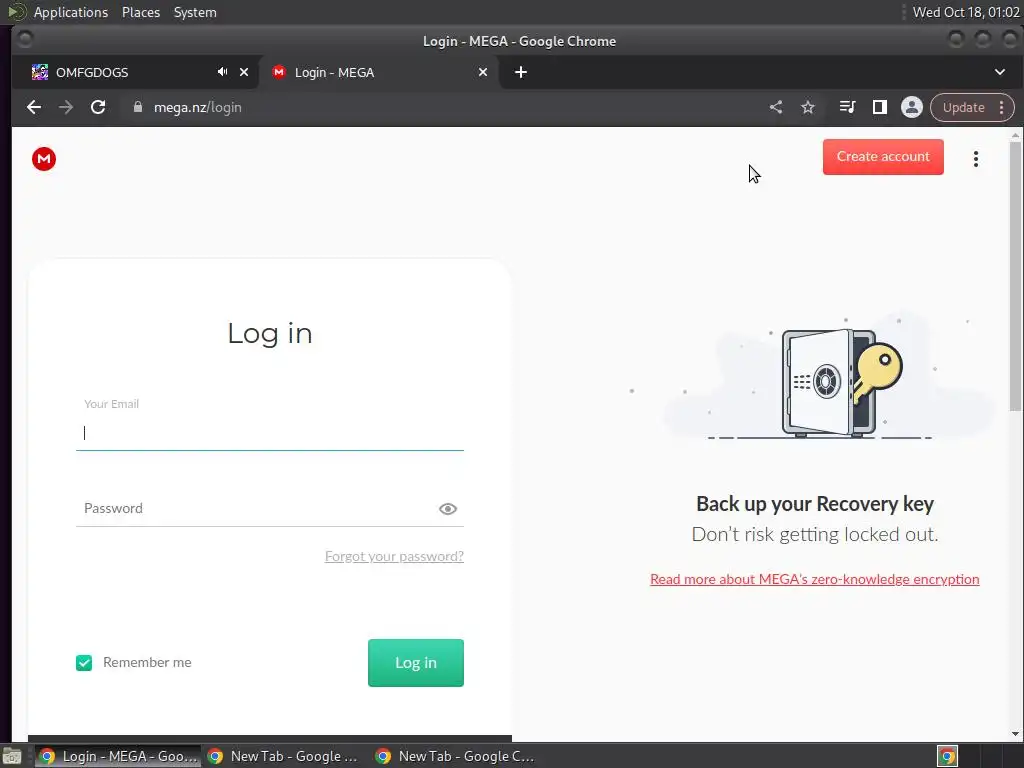Click the MEGA logo icon

(44, 159)
